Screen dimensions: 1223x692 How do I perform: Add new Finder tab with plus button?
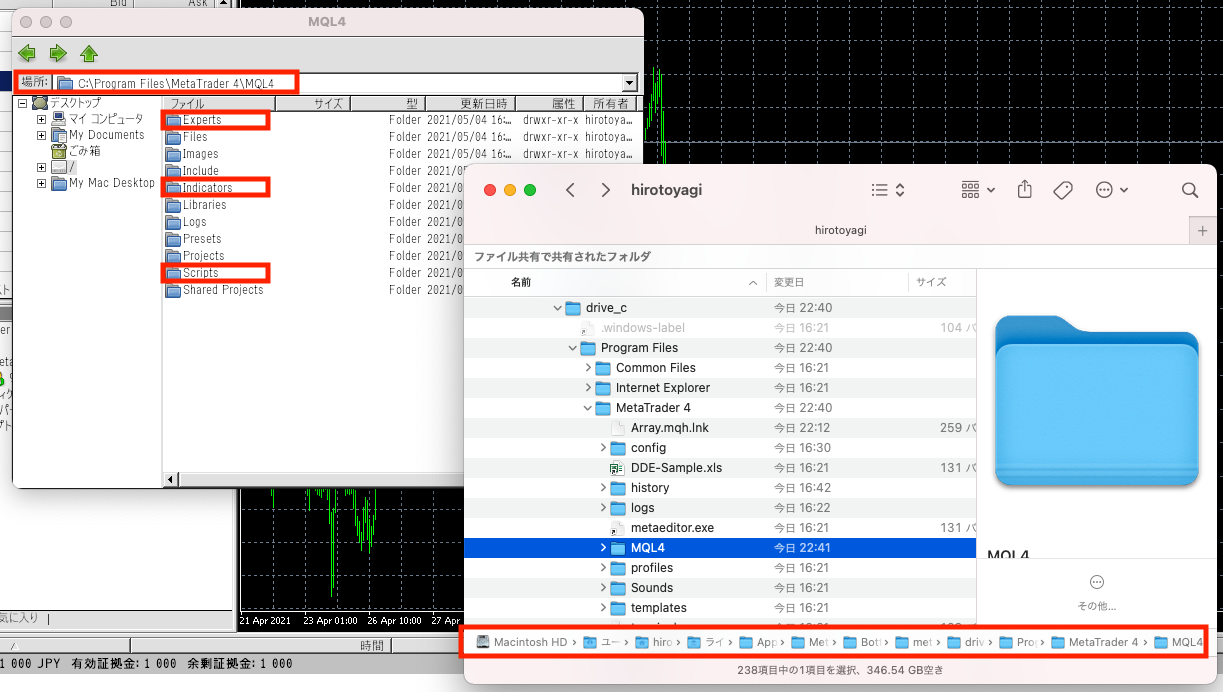click(1202, 230)
